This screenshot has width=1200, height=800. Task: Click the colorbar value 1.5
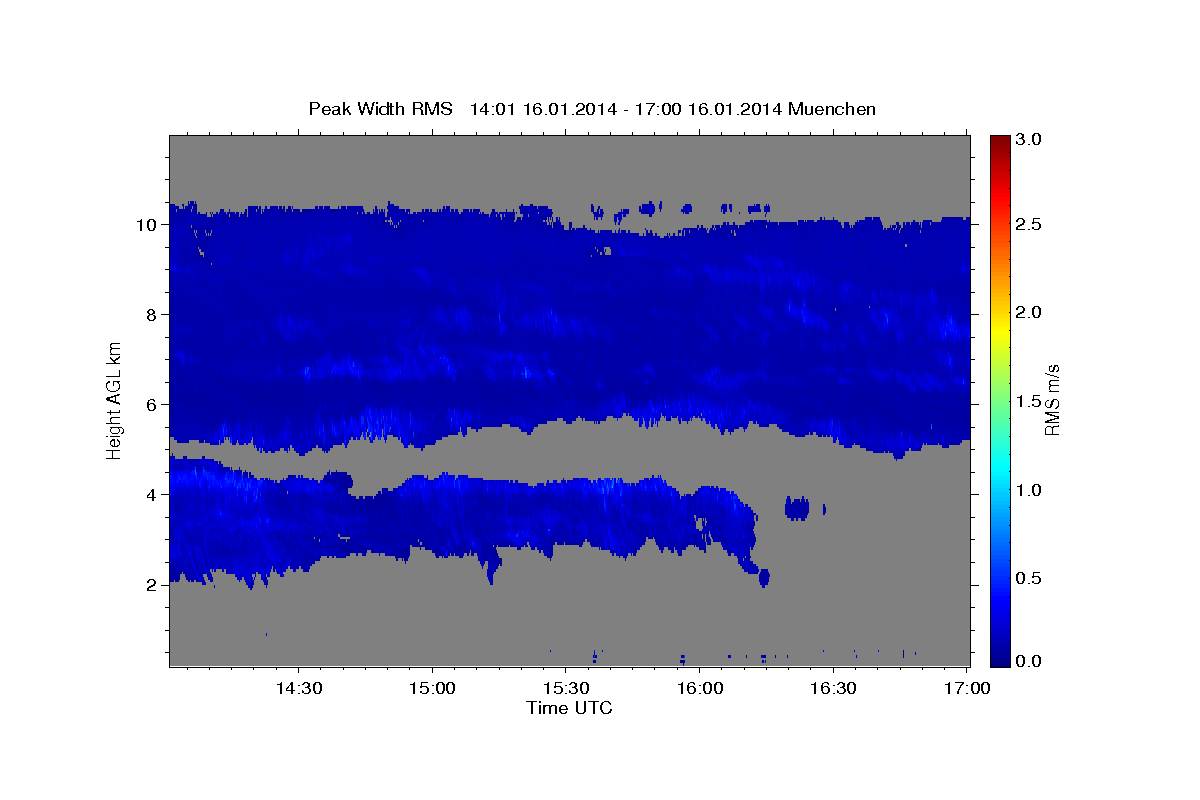click(x=1029, y=401)
